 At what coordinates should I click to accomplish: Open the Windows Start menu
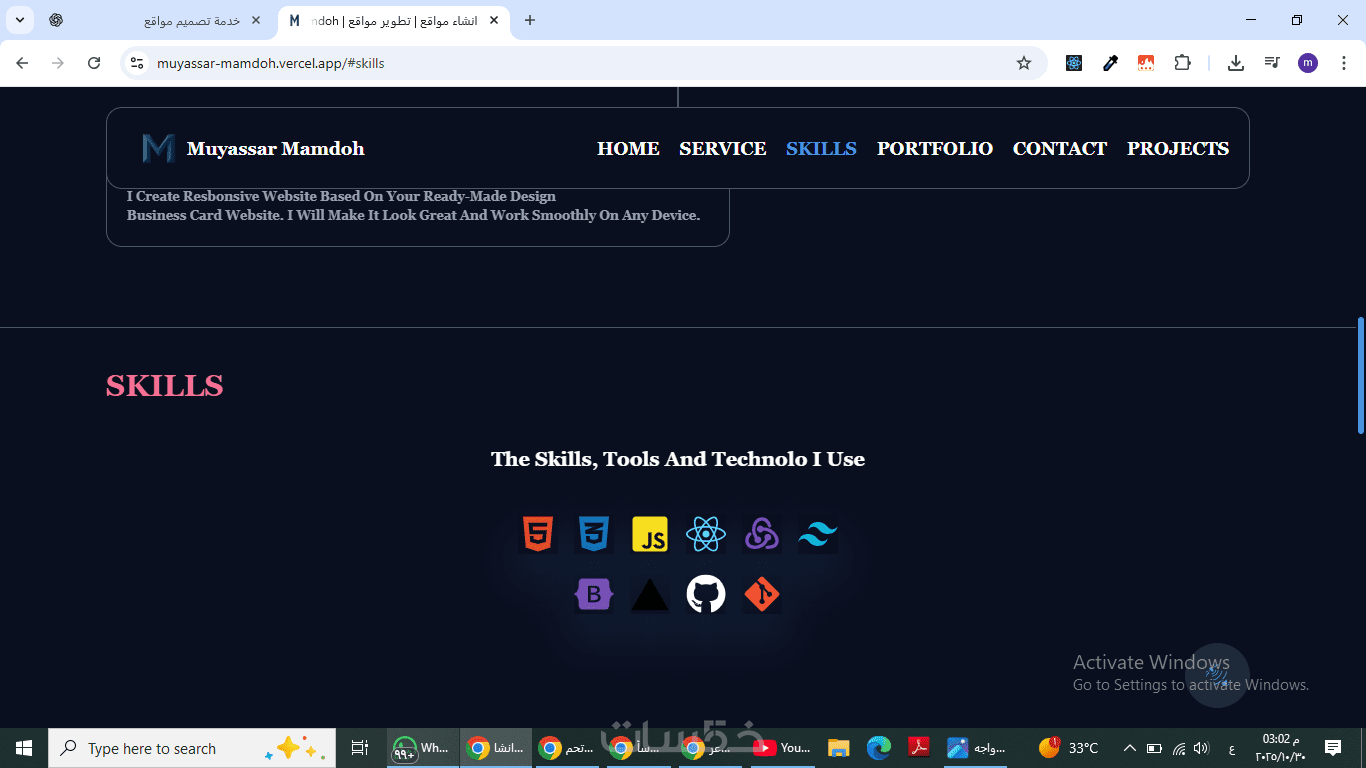tap(24, 748)
